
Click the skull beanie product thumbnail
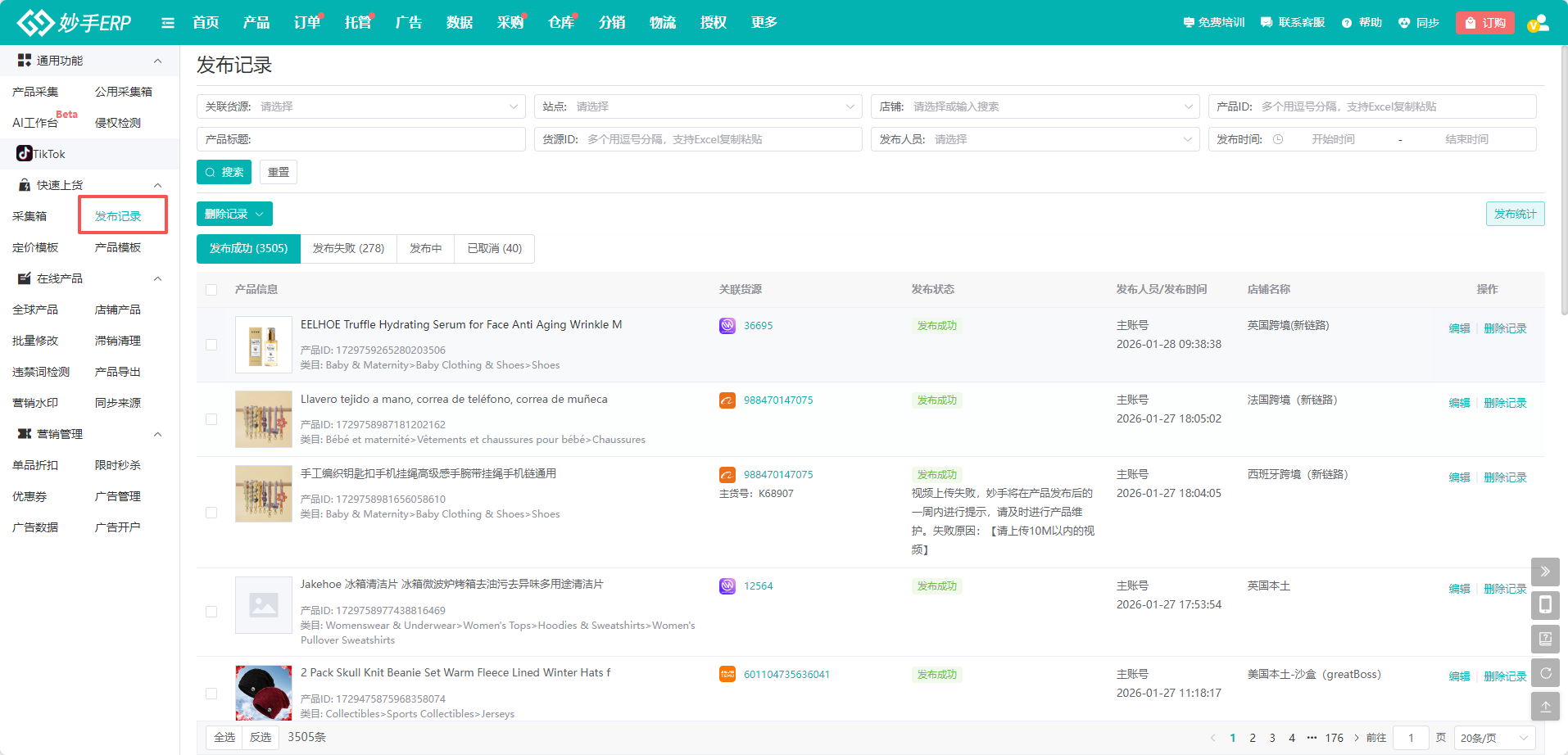(263, 693)
